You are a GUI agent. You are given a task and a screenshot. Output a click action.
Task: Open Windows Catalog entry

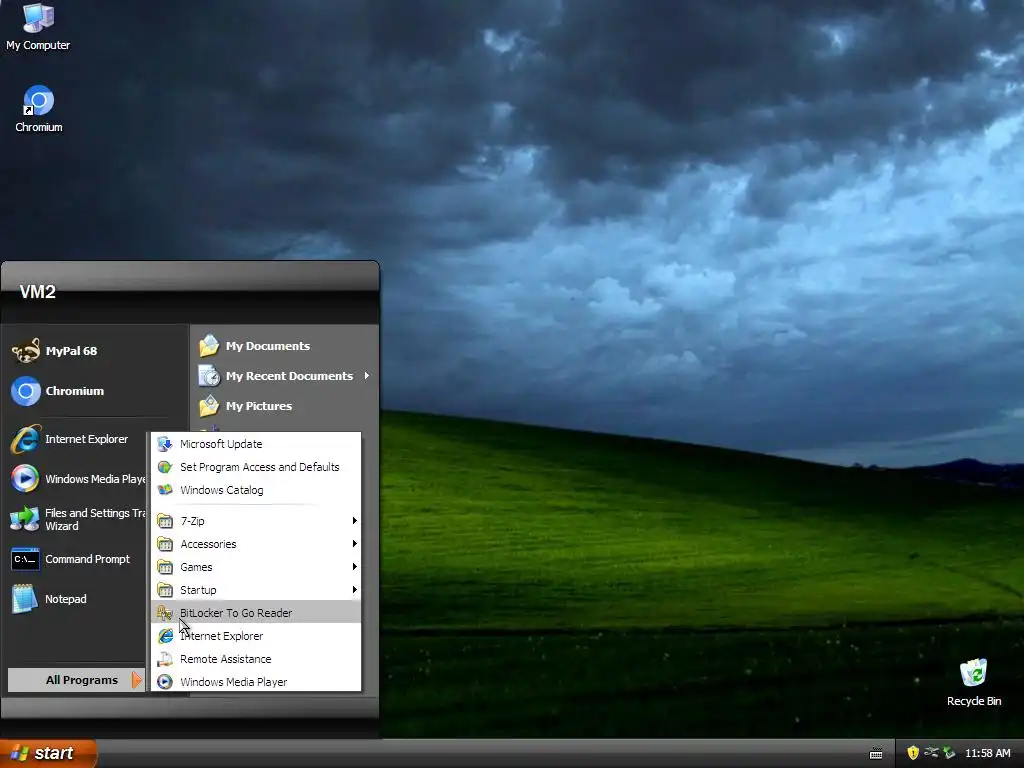[256, 490]
